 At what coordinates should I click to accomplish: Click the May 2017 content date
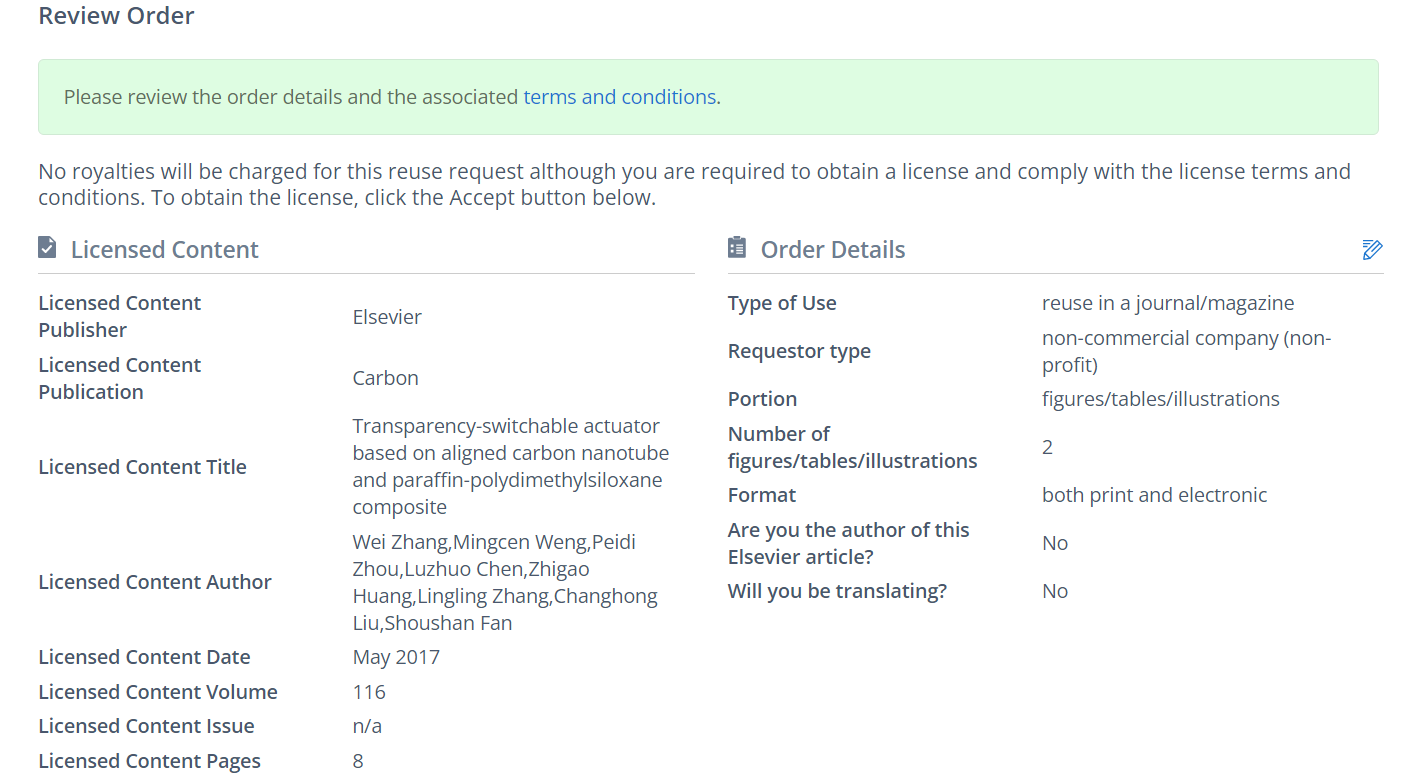tap(396, 657)
